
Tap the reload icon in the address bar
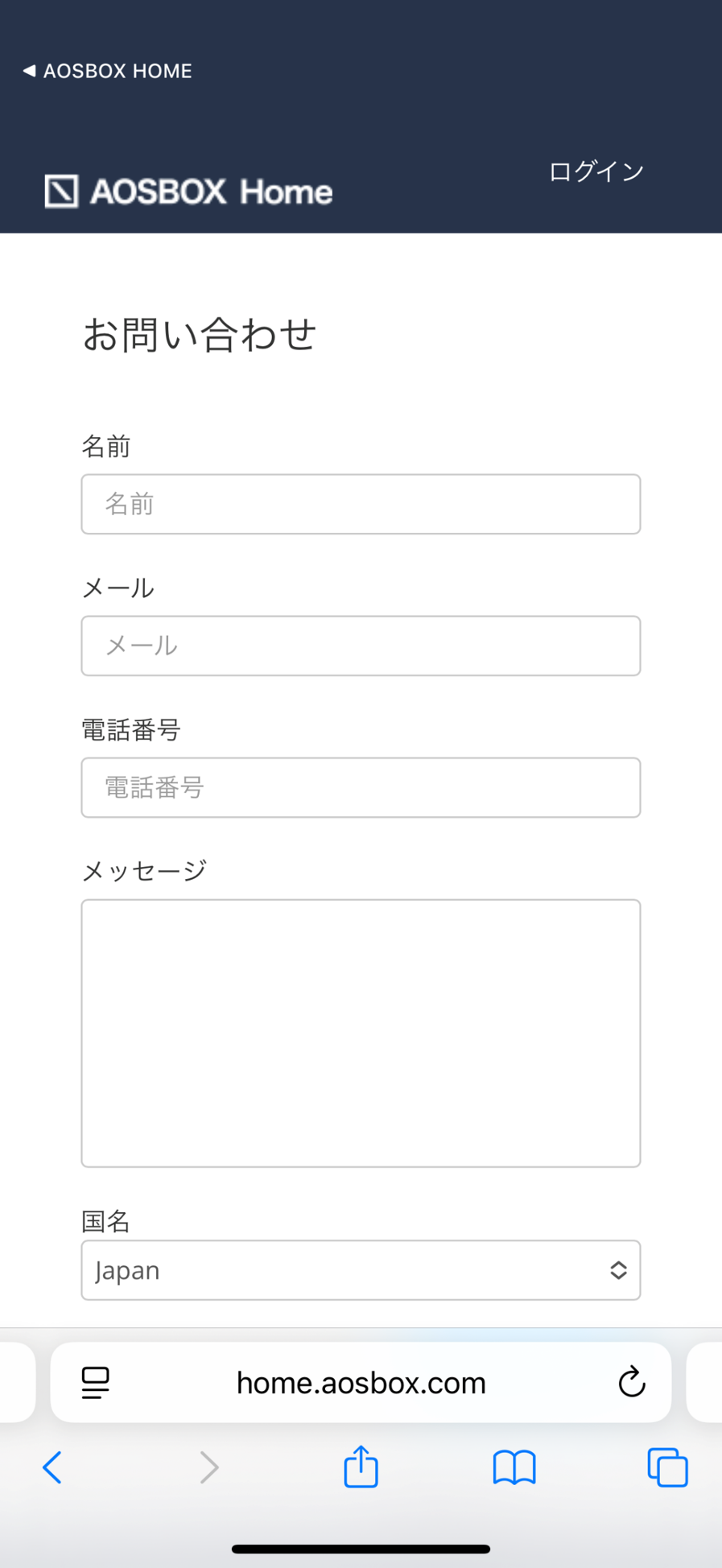tap(633, 1383)
